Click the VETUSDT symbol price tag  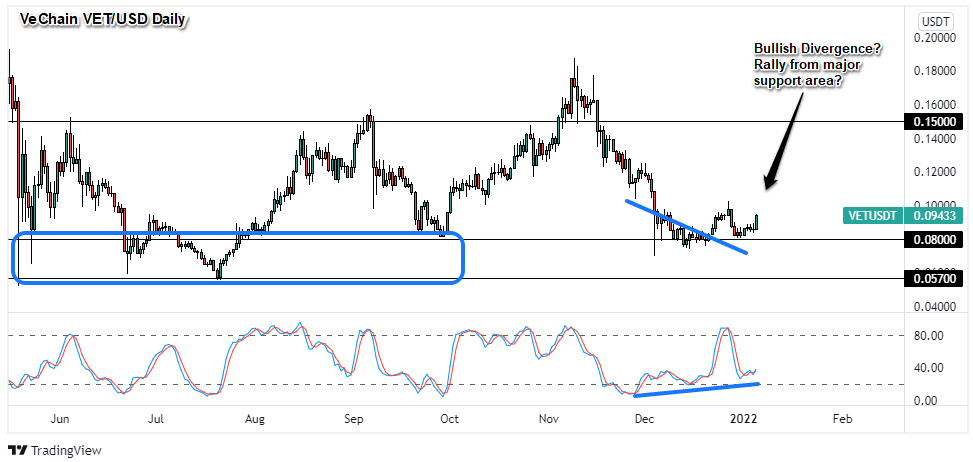[x=874, y=216]
